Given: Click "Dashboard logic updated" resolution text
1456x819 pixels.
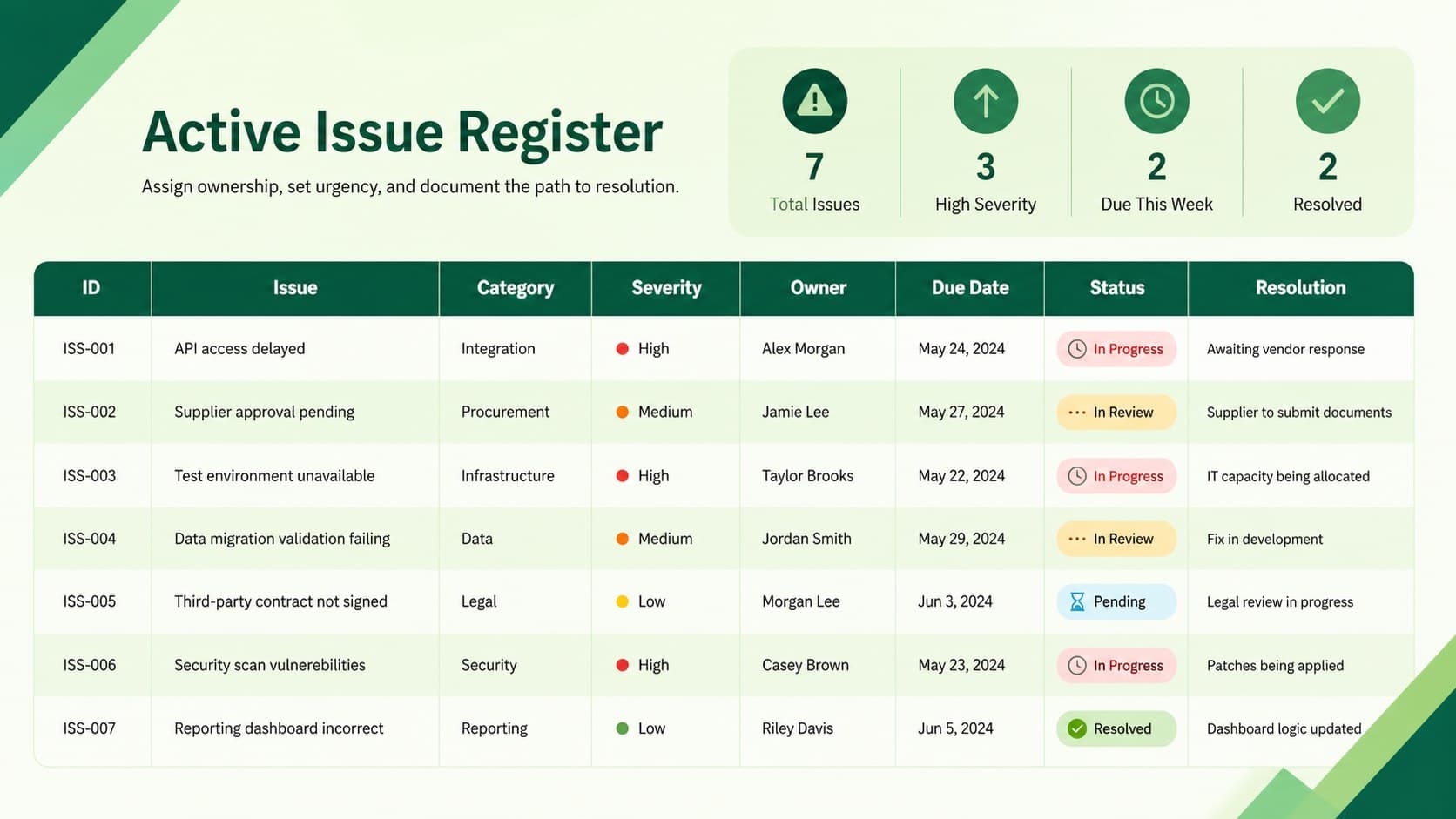Looking at the screenshot, I should click(x=1284, y=728).
